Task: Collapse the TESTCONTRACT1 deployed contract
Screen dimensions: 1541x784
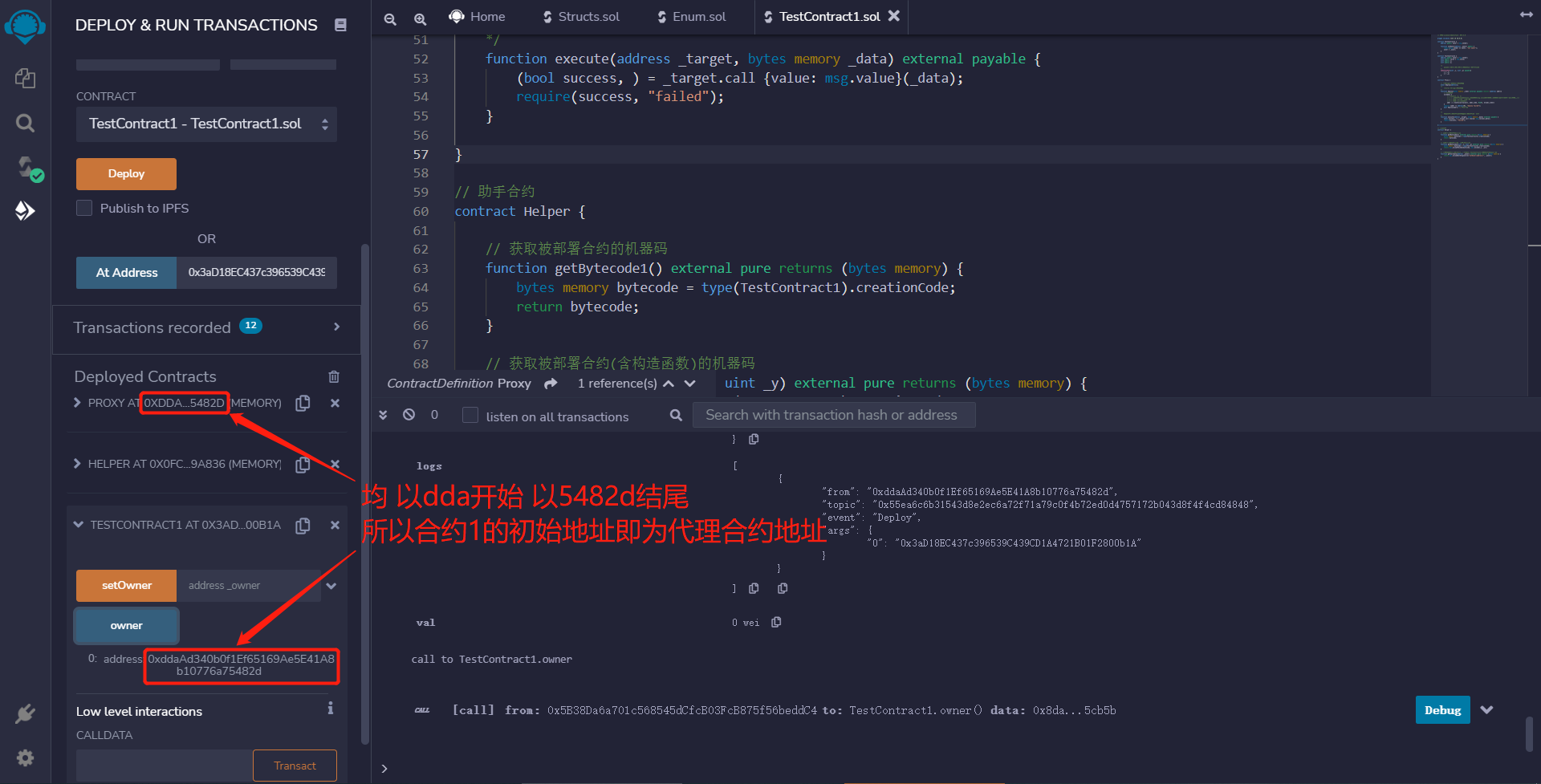Action: point(78,525)
